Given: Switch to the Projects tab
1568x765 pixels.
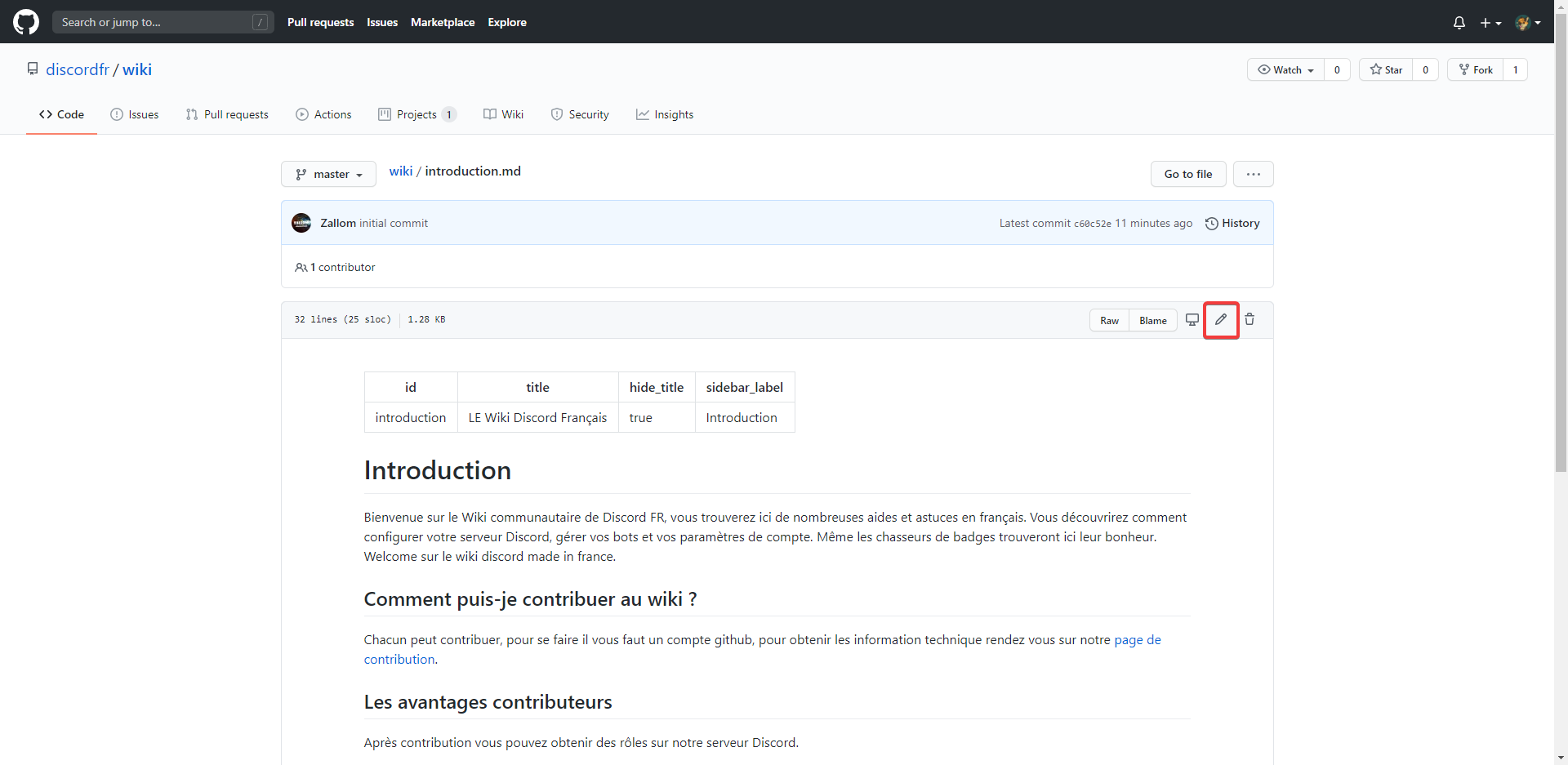Looking at the screenshot, I should pos(416,114).
